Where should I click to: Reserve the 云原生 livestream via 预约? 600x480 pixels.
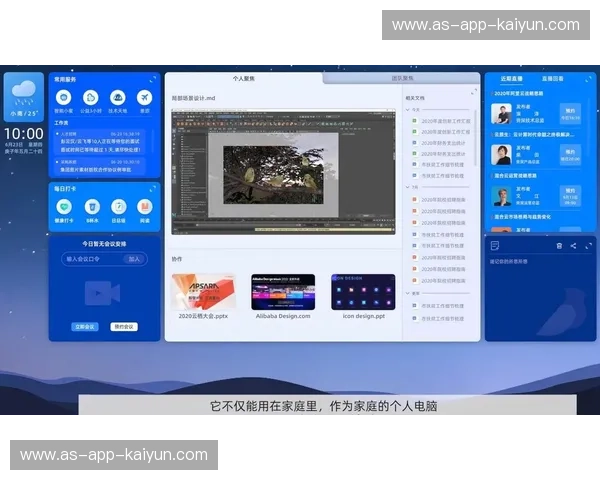[570, 155]
